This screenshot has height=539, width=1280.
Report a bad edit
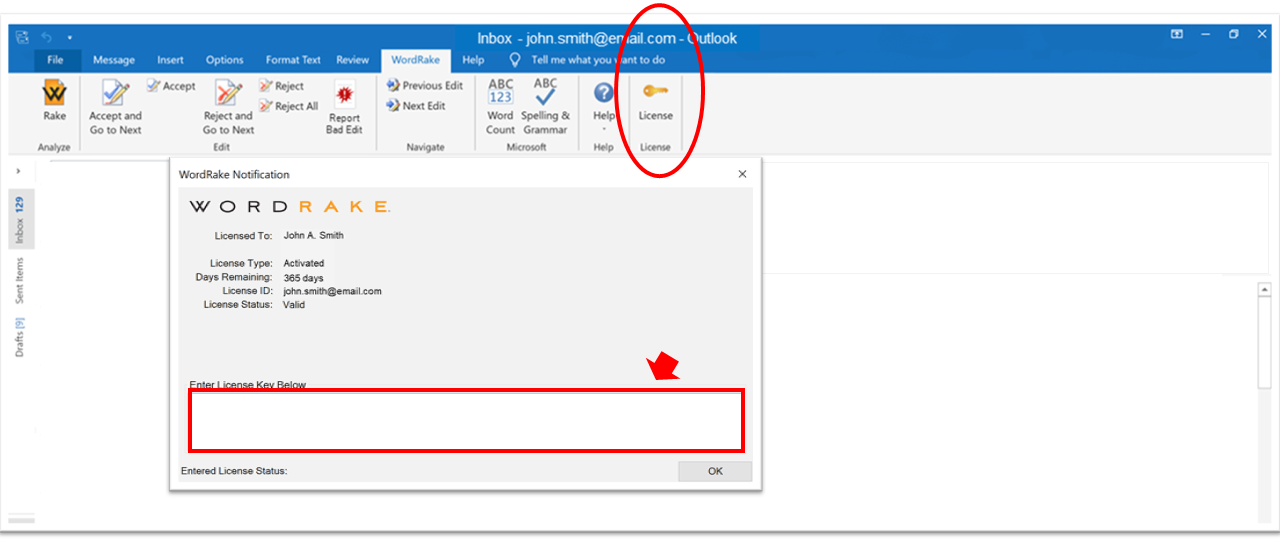tap(345, 108)
